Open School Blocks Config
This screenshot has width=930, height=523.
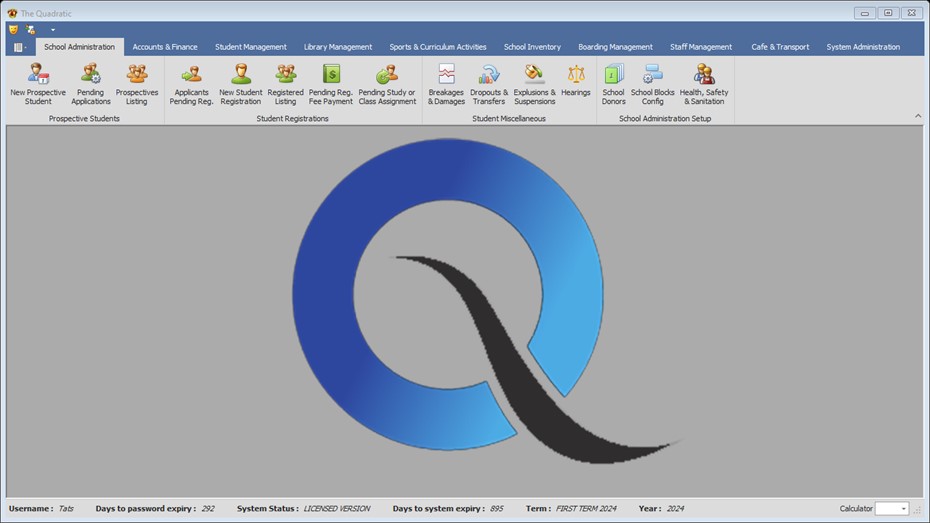coord(652,84)
